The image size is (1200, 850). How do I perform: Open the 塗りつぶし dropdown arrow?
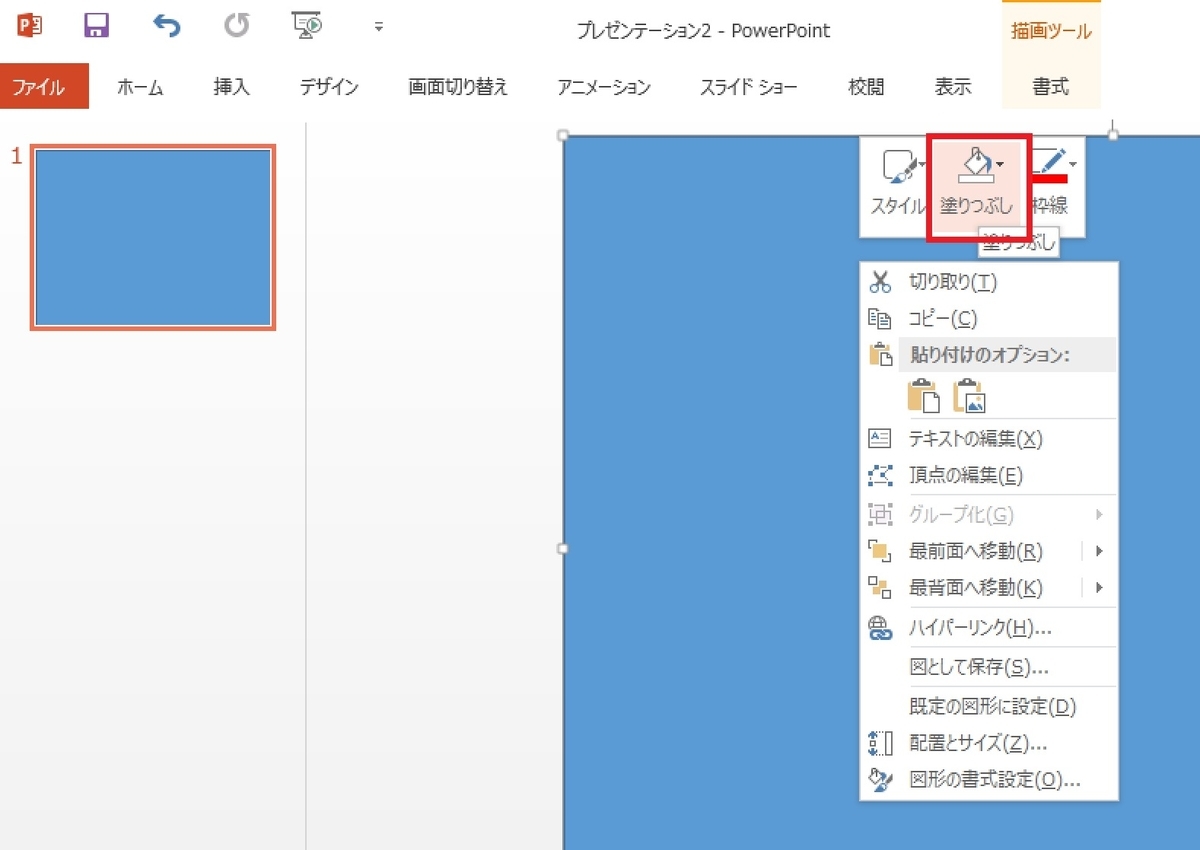(1000, 164)
